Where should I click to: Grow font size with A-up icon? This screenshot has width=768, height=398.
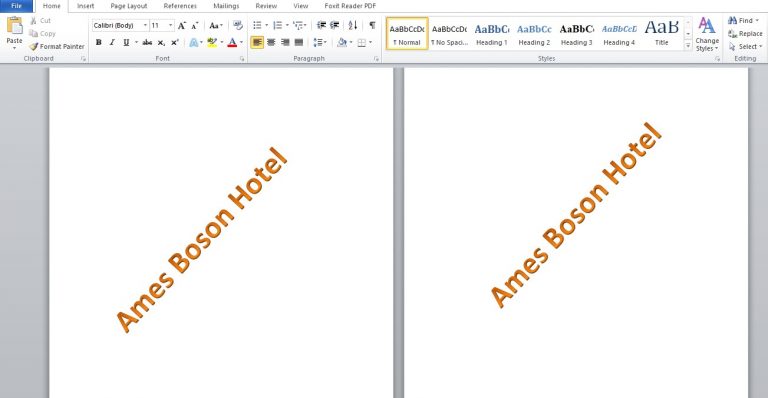(x=182, y=25)
